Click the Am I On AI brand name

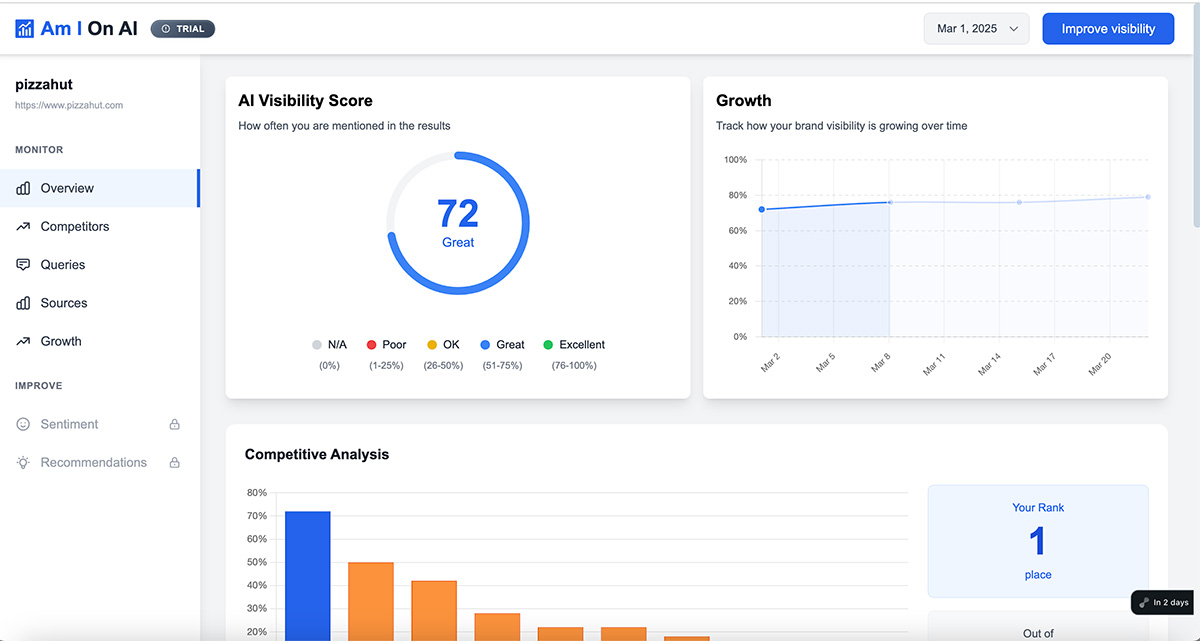pos(89,29)
